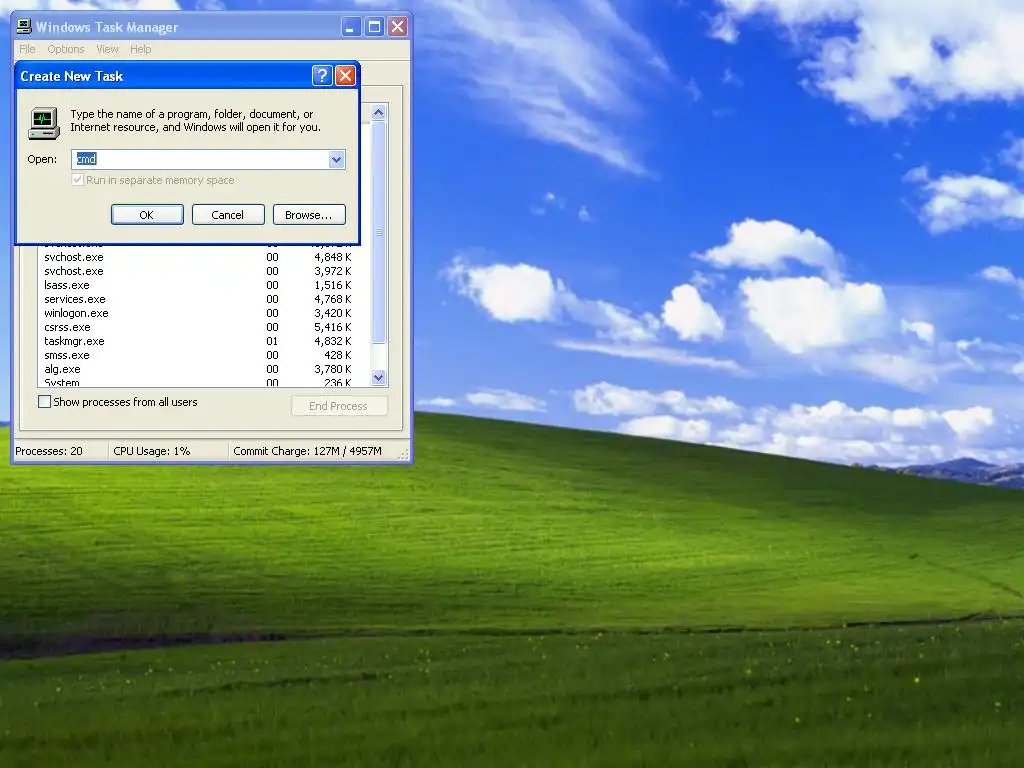The height and width of the screenshot is (768, 1024).
Task: Select the smss.exe process row
Action: (x=202, y=355)
